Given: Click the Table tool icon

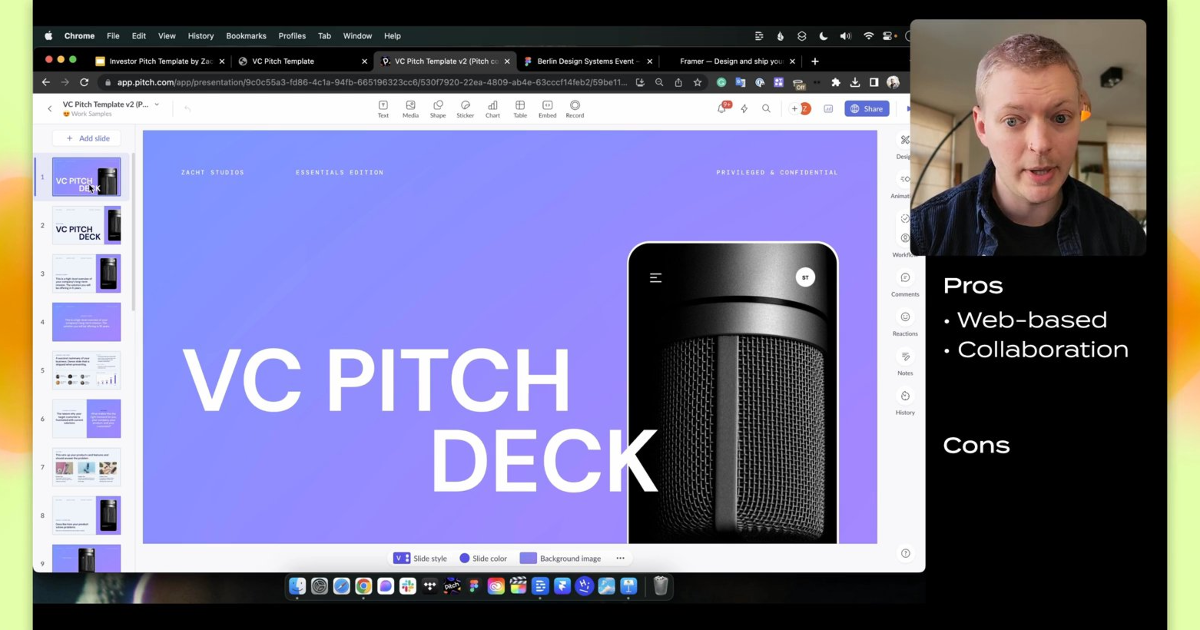Looking at the screenshot, I should [x=520, y=108].
